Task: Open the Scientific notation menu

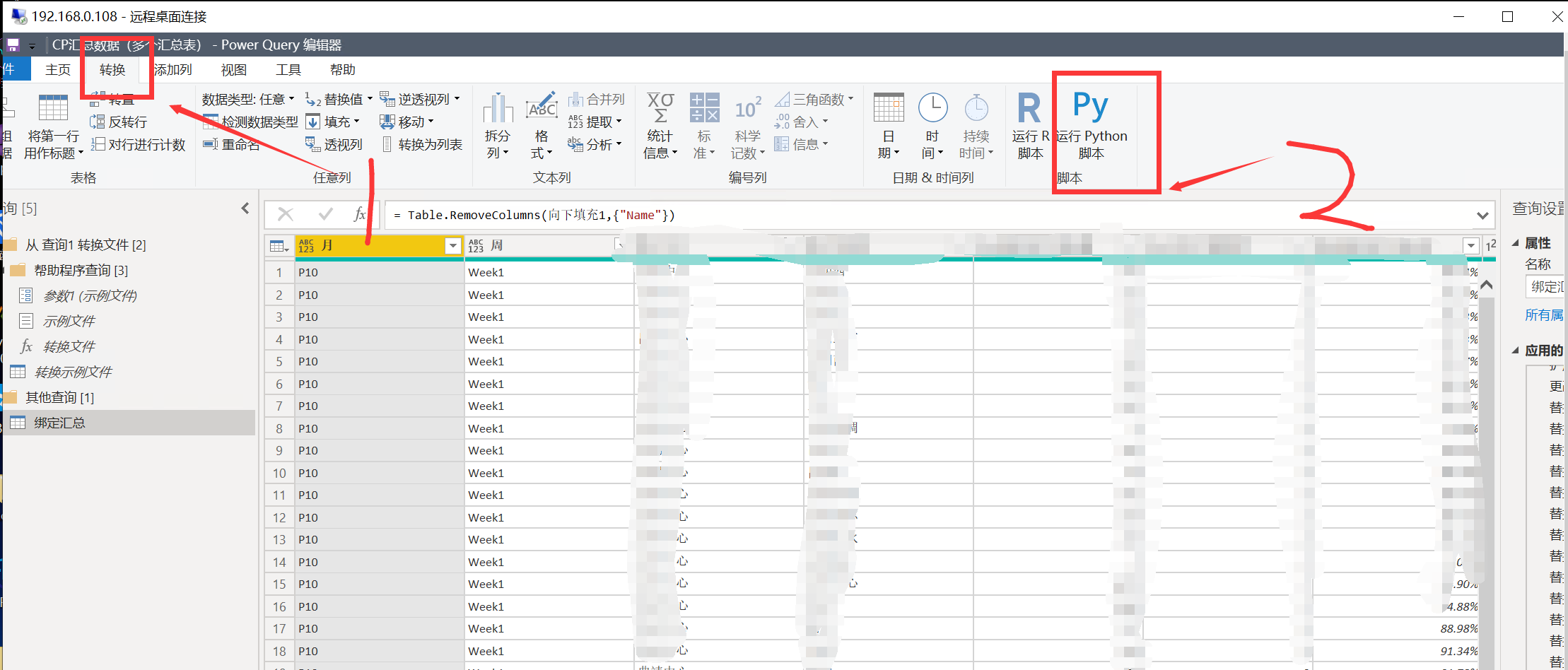Action: [748, 126]
